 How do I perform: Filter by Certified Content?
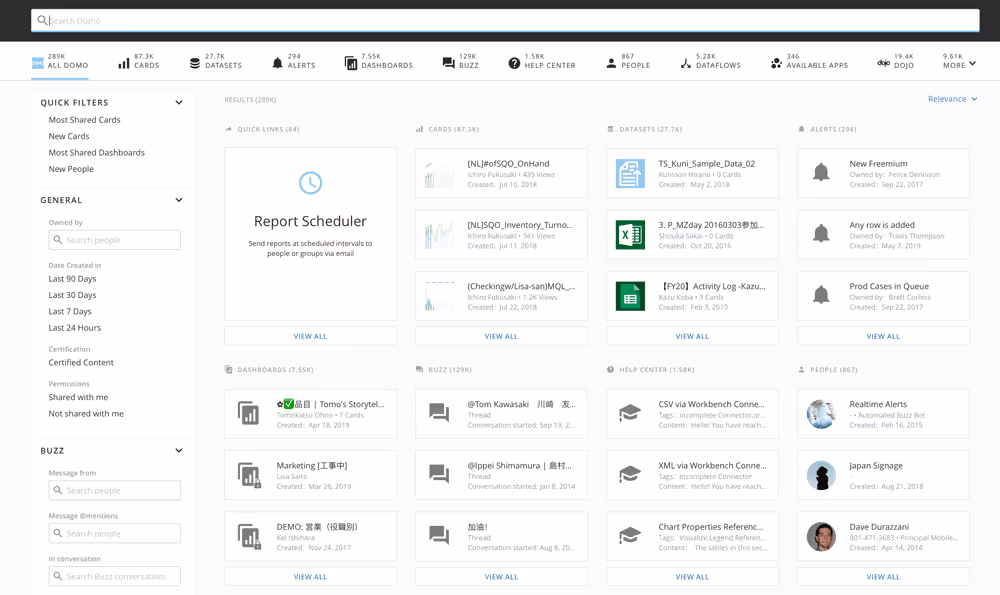pos(81,362)
